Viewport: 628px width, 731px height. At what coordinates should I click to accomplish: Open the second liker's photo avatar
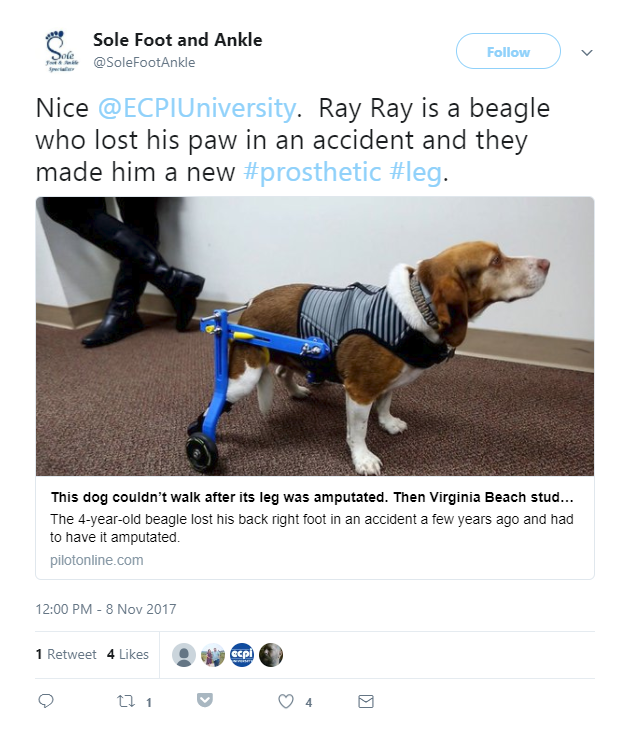tap(213, 654)
